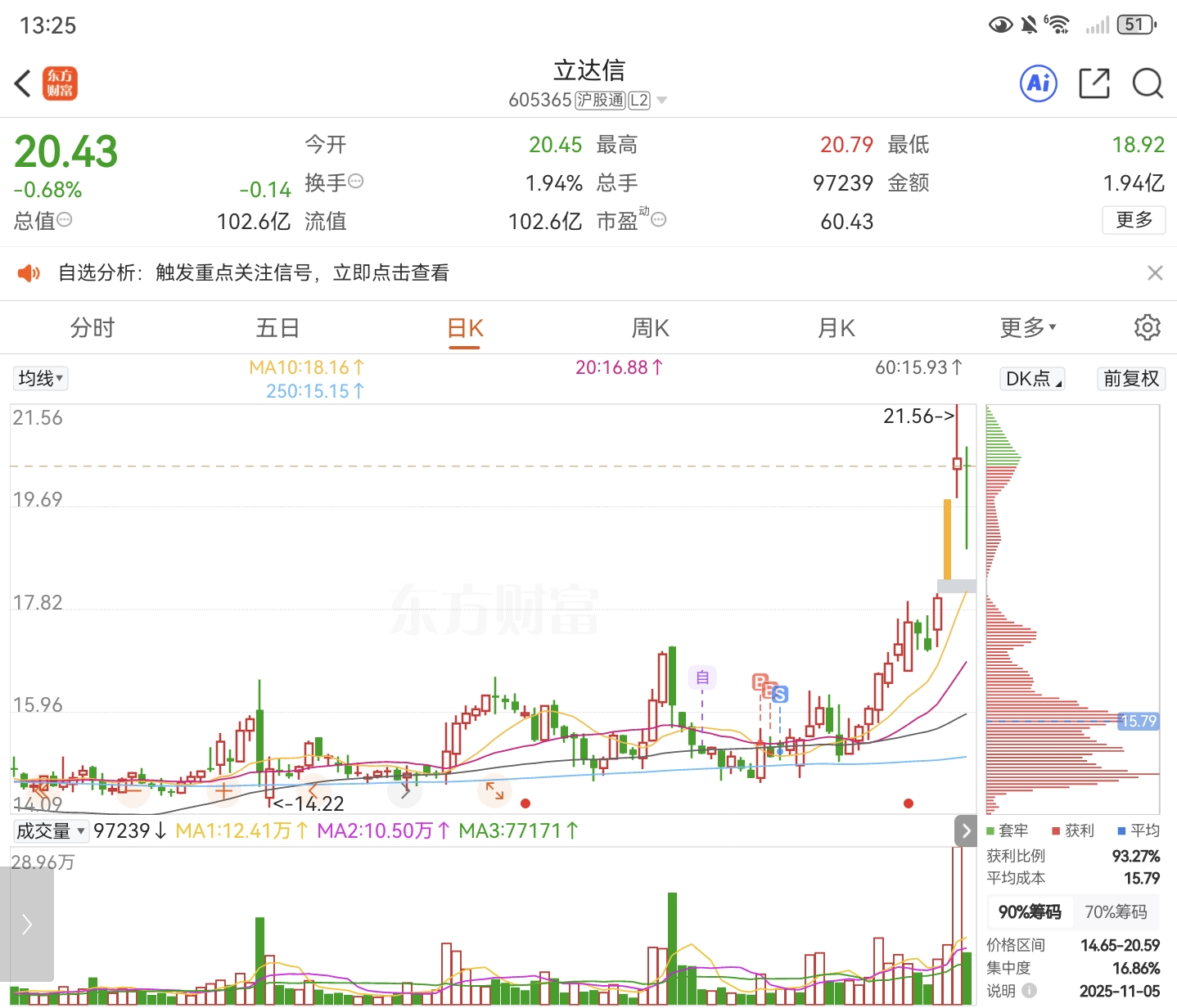The height and width of the screenshot is (1008, 1177).
Task: Expand chart to fullscreen
Action: (494, 791)
